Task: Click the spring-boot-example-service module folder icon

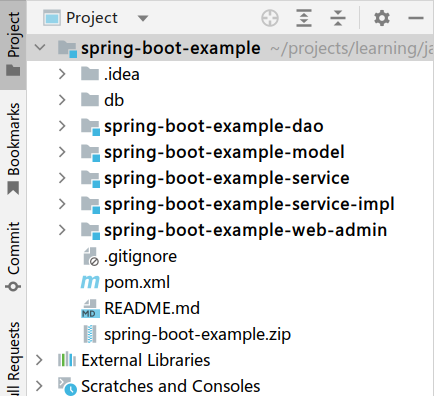Action: pos(90,179)
